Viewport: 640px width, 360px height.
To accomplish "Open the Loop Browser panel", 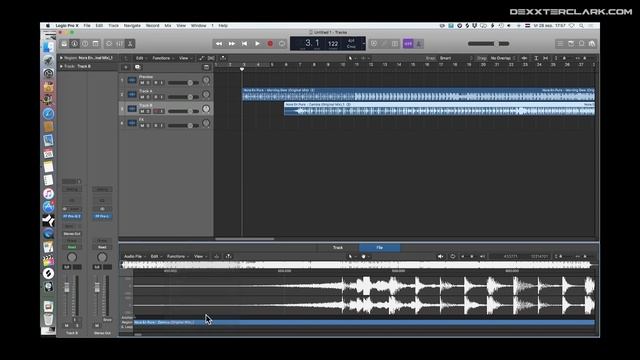I will (582, 44).
